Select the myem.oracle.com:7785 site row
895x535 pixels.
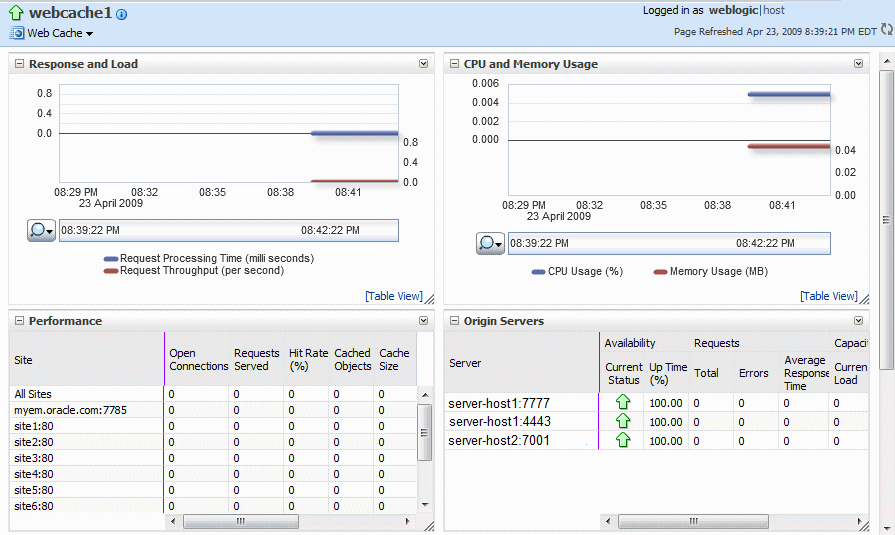coord(212,410)
